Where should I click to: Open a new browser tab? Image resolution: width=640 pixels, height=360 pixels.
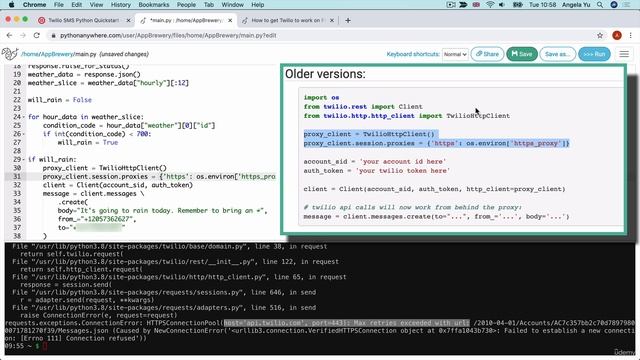[x=348, y=20]
